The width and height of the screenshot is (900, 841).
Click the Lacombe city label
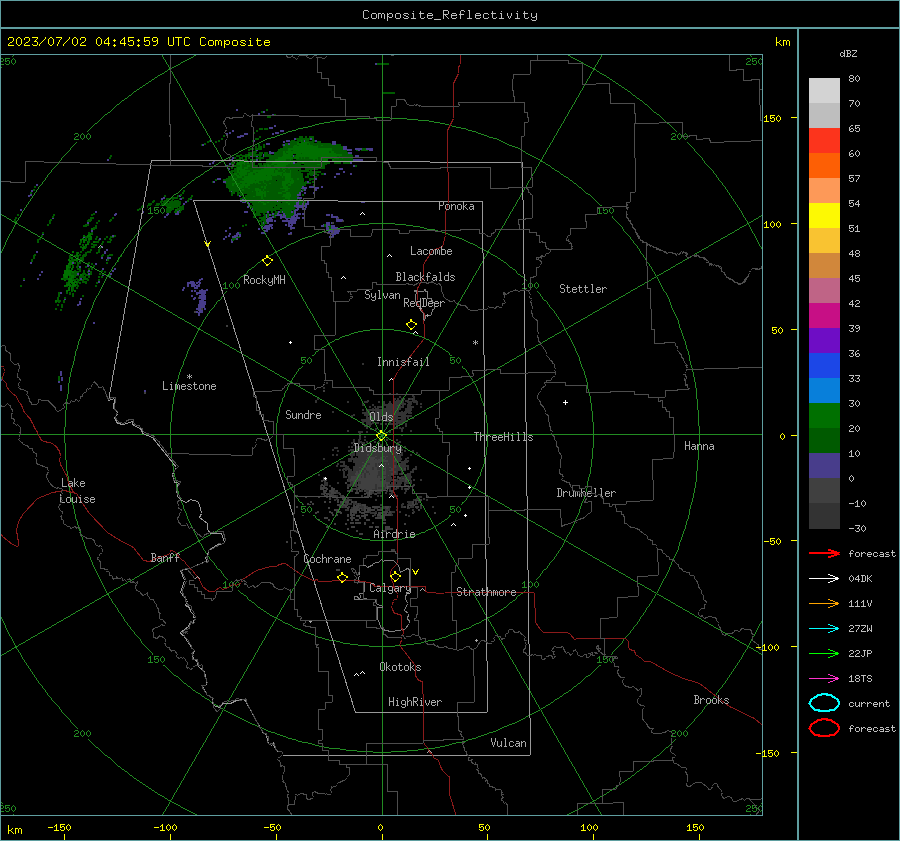(x=431, y=251)
